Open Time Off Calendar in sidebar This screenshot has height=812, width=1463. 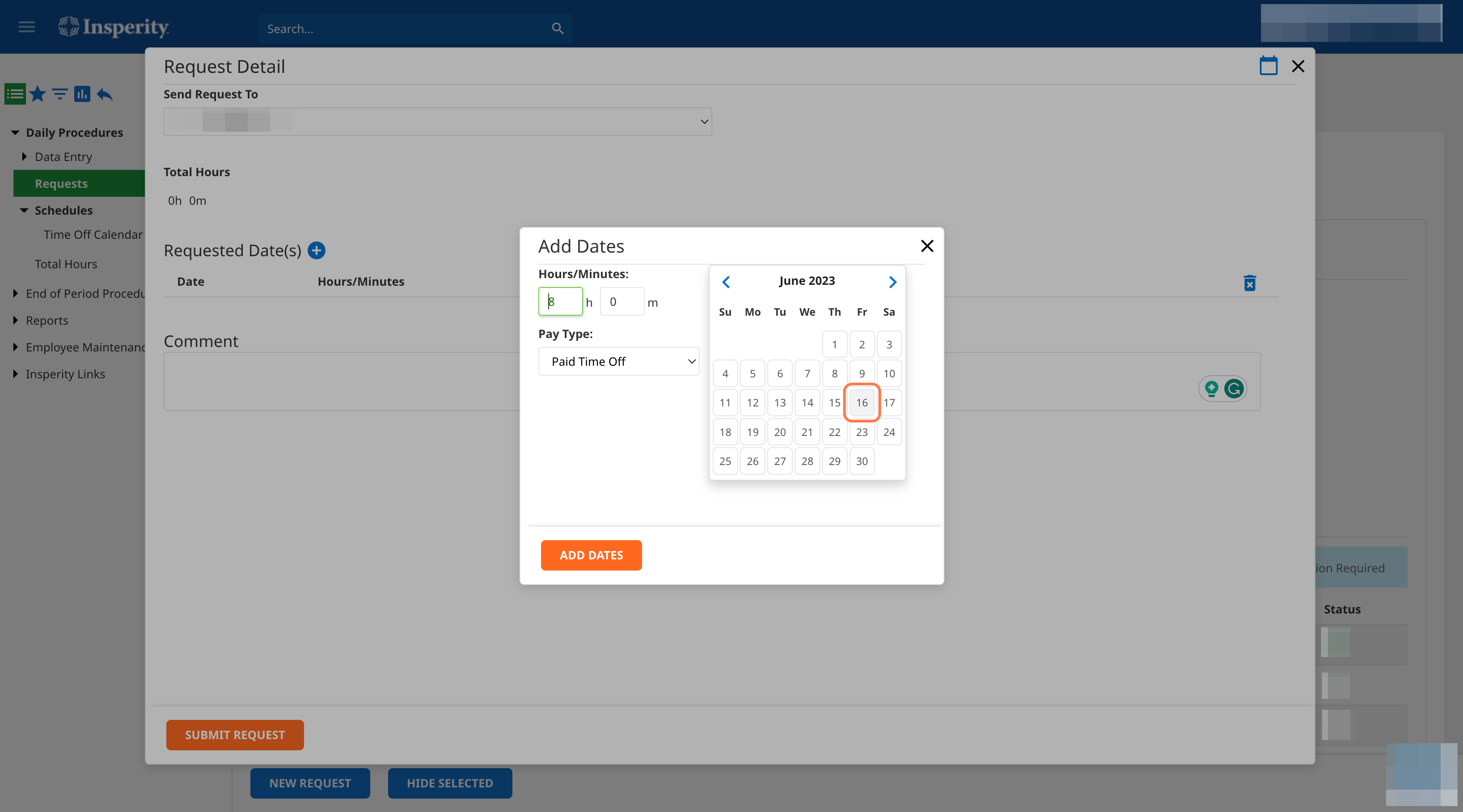pyautogui.click(x=93, y=234)
